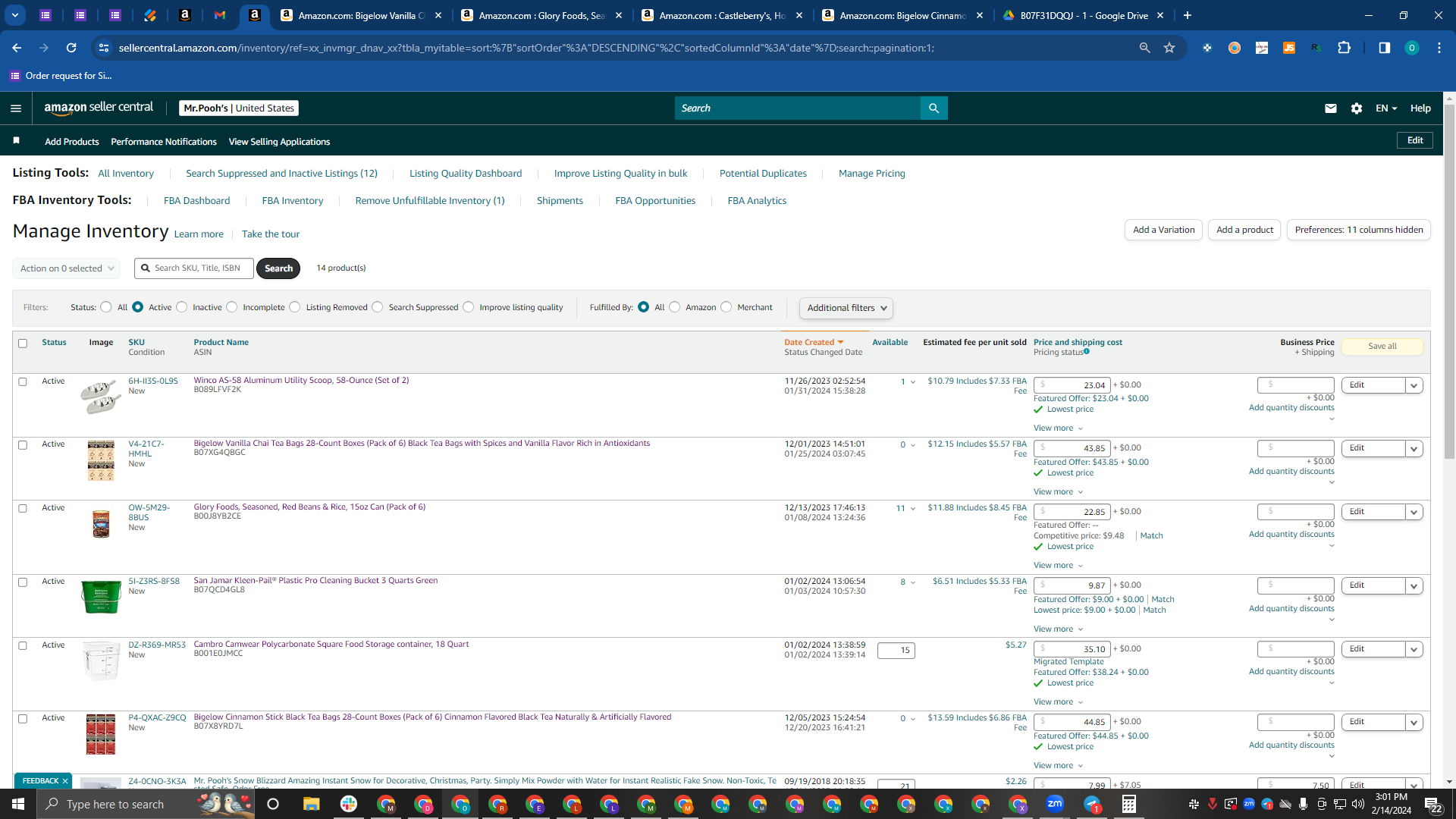
Task: Open Action on 0 selected dropdown
Action: coord(67,268)
